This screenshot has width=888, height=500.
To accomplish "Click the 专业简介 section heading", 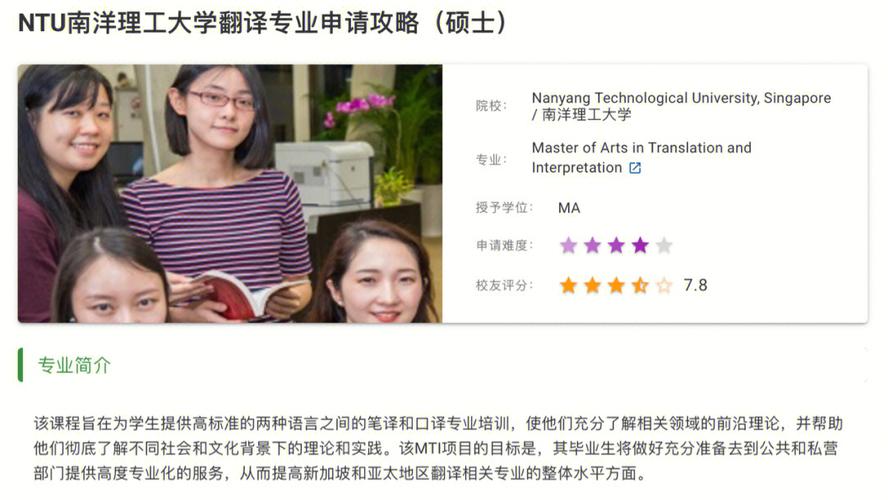I will (x=74, y=365).
